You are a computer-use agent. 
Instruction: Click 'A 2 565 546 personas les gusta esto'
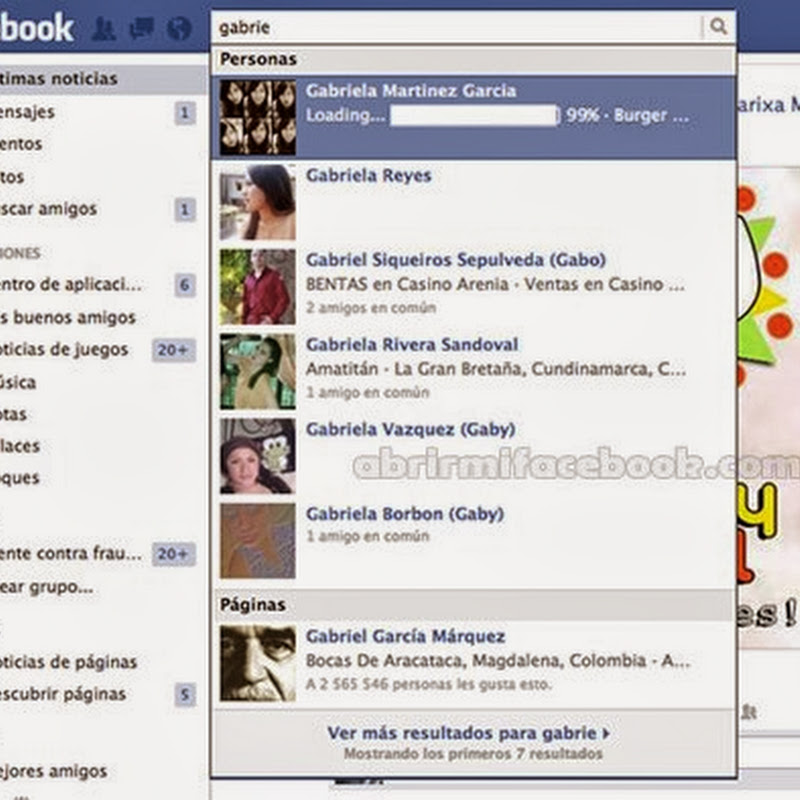coord(429,684)
